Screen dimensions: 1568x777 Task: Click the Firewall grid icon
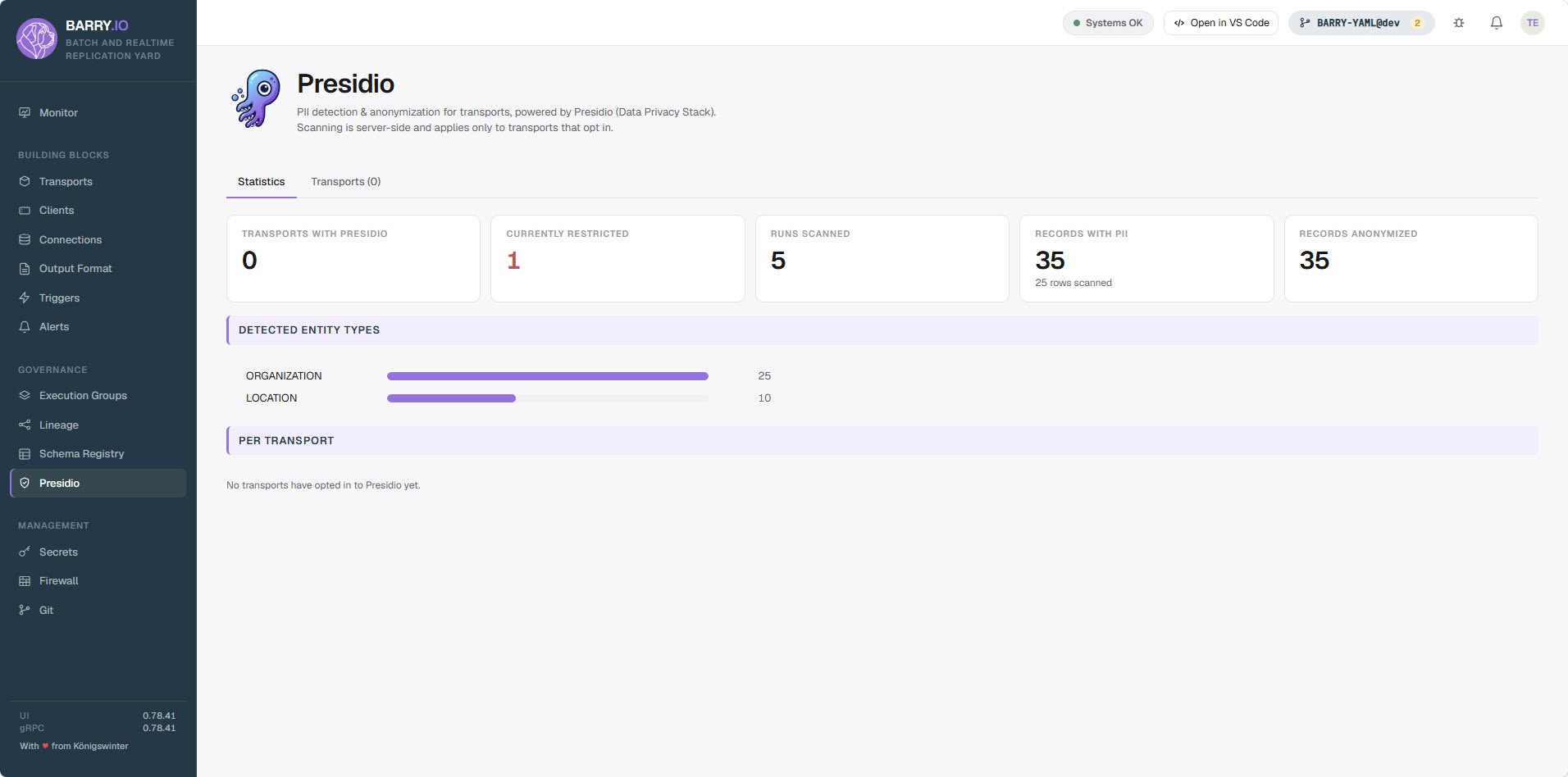[25, 581]
